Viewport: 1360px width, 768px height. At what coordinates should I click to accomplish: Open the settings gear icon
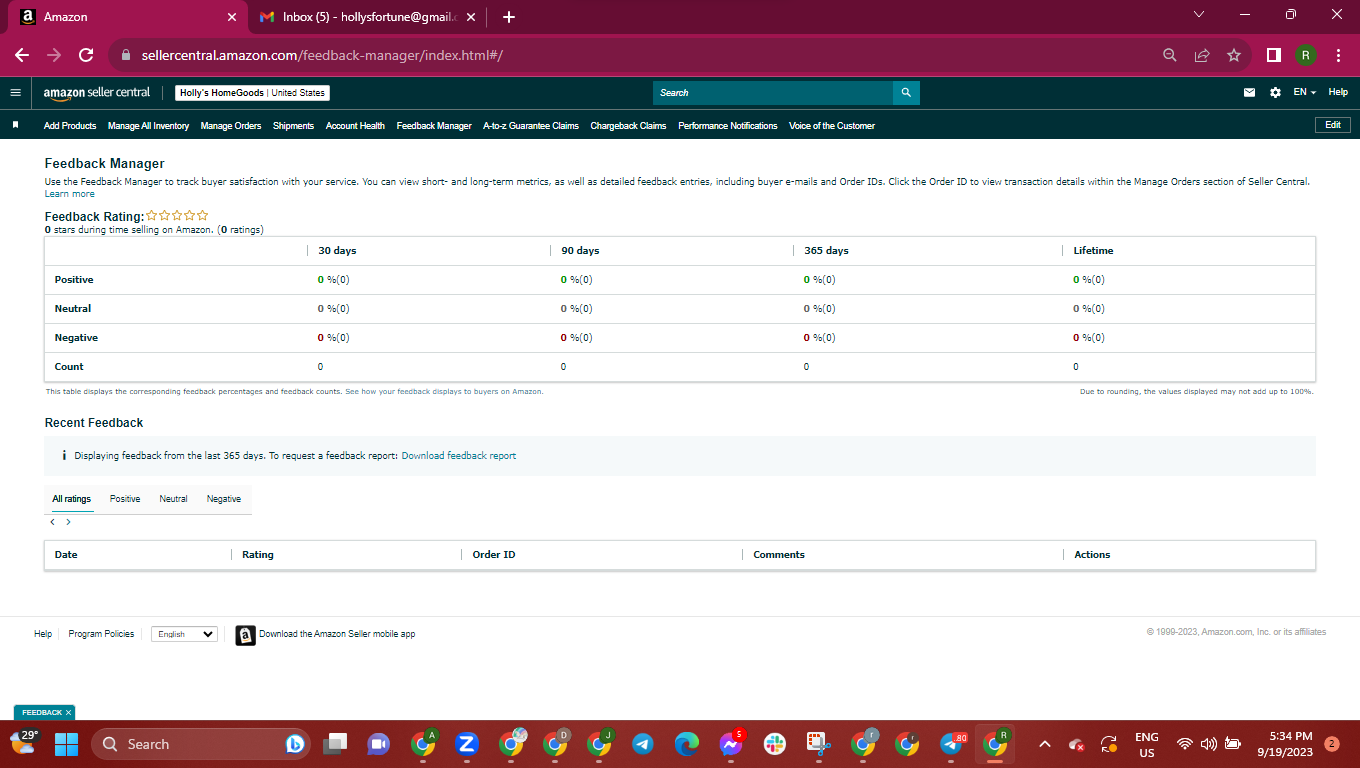coord(1275,92)
